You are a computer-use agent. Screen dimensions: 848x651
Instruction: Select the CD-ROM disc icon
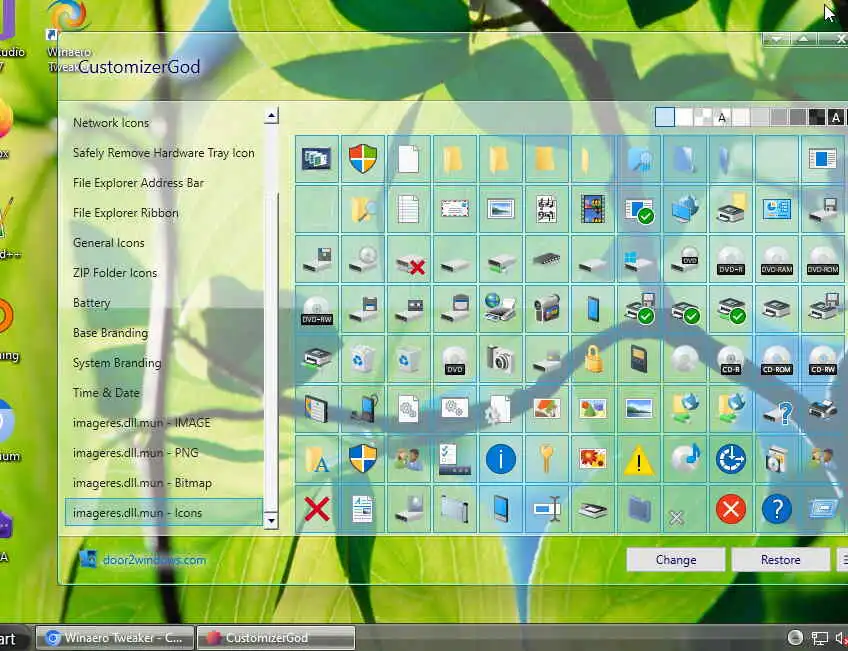pyautogui.click(x=777, y=359)
